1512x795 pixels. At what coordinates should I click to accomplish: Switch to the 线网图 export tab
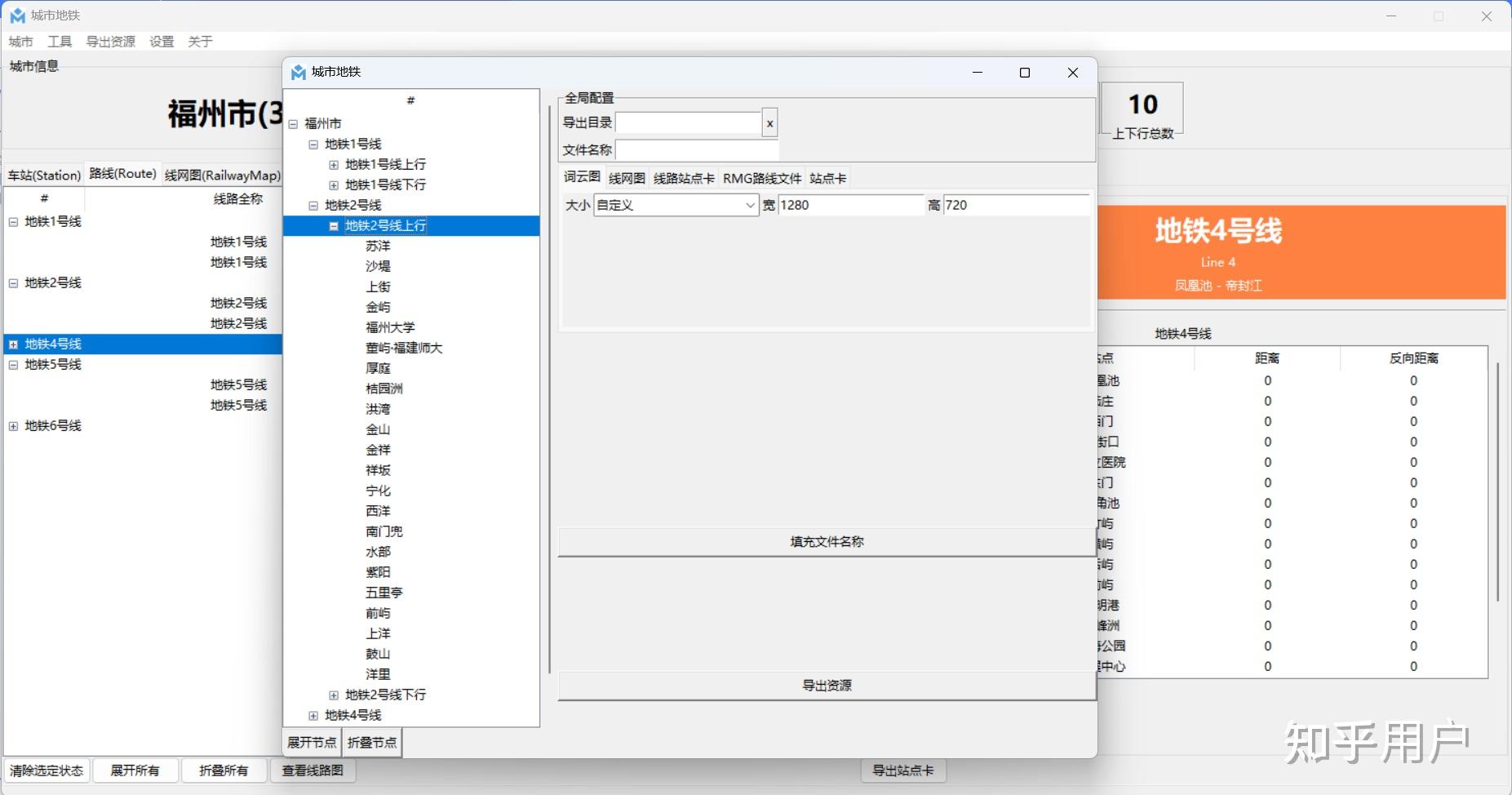626,177
